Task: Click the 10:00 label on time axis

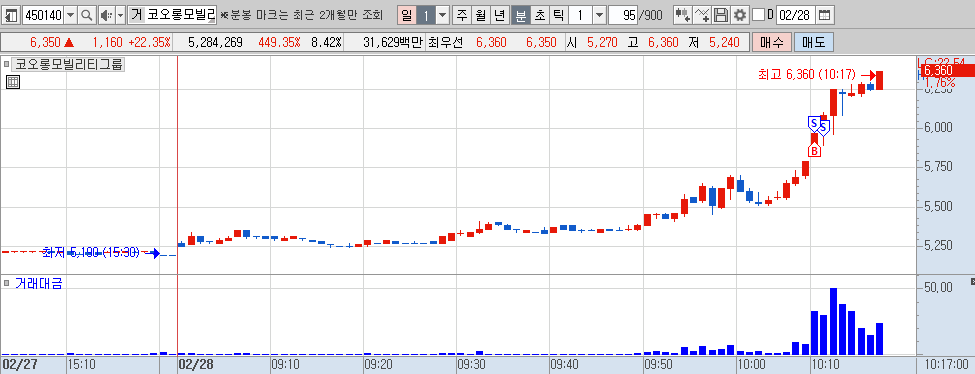Action: pyautogui.click(x=751, y=364)
